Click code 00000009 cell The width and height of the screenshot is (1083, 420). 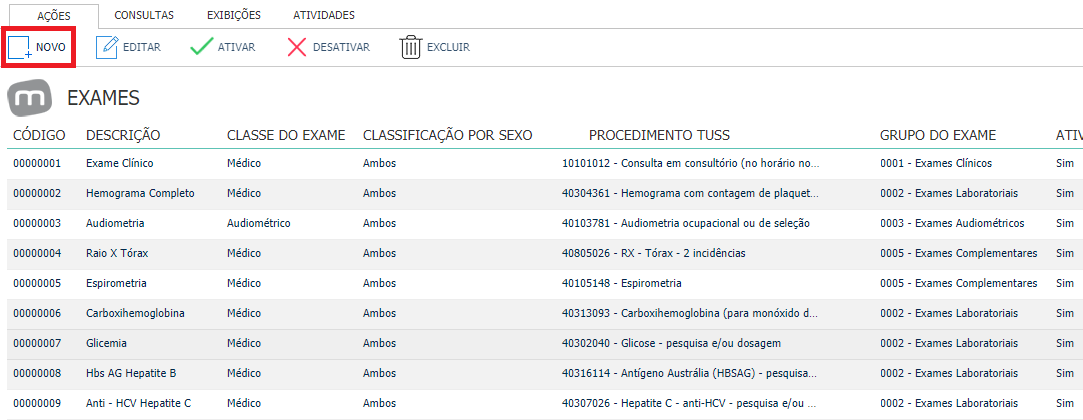pos(37,403)
